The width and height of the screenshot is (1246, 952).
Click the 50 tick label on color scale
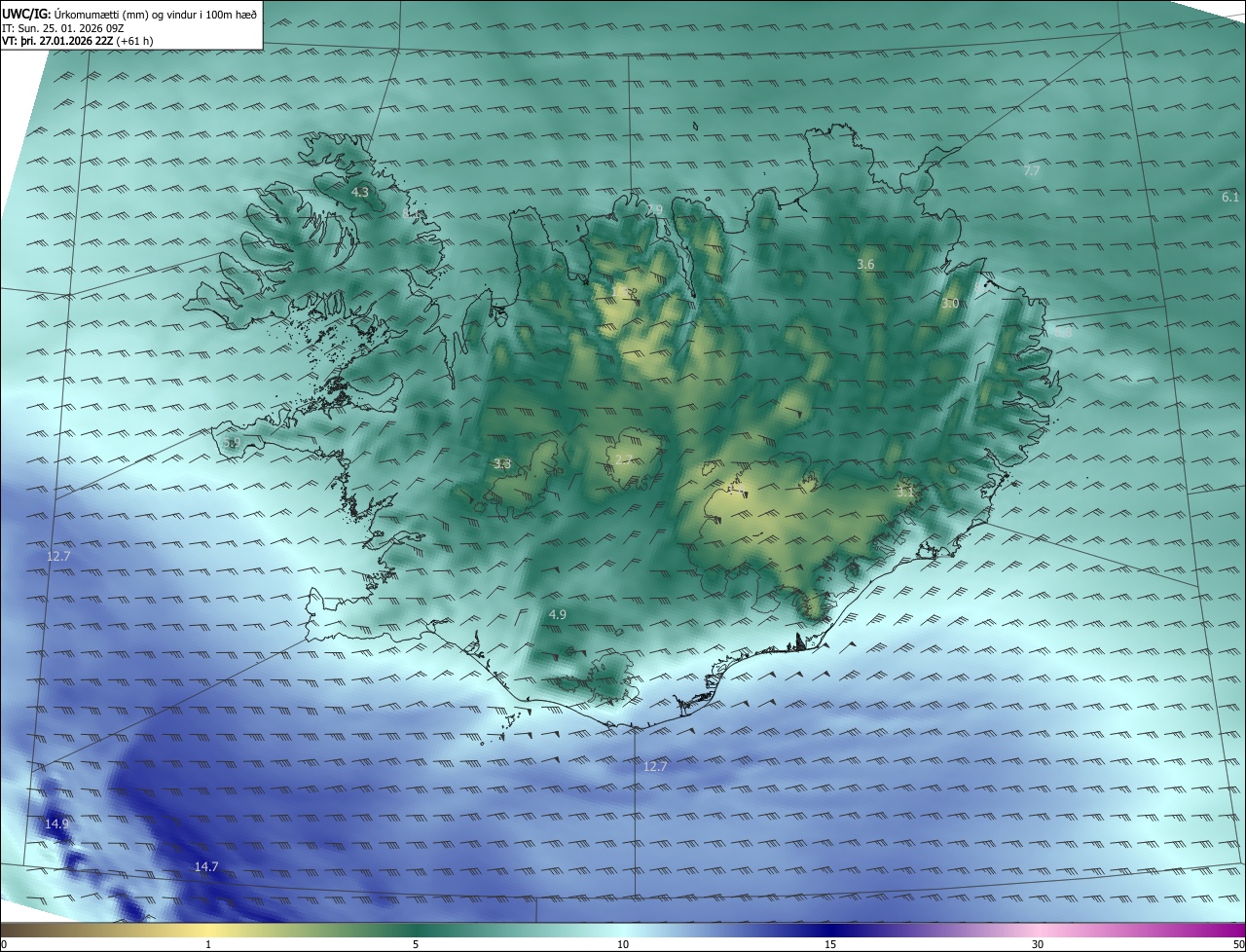(x=1238, y=945)
